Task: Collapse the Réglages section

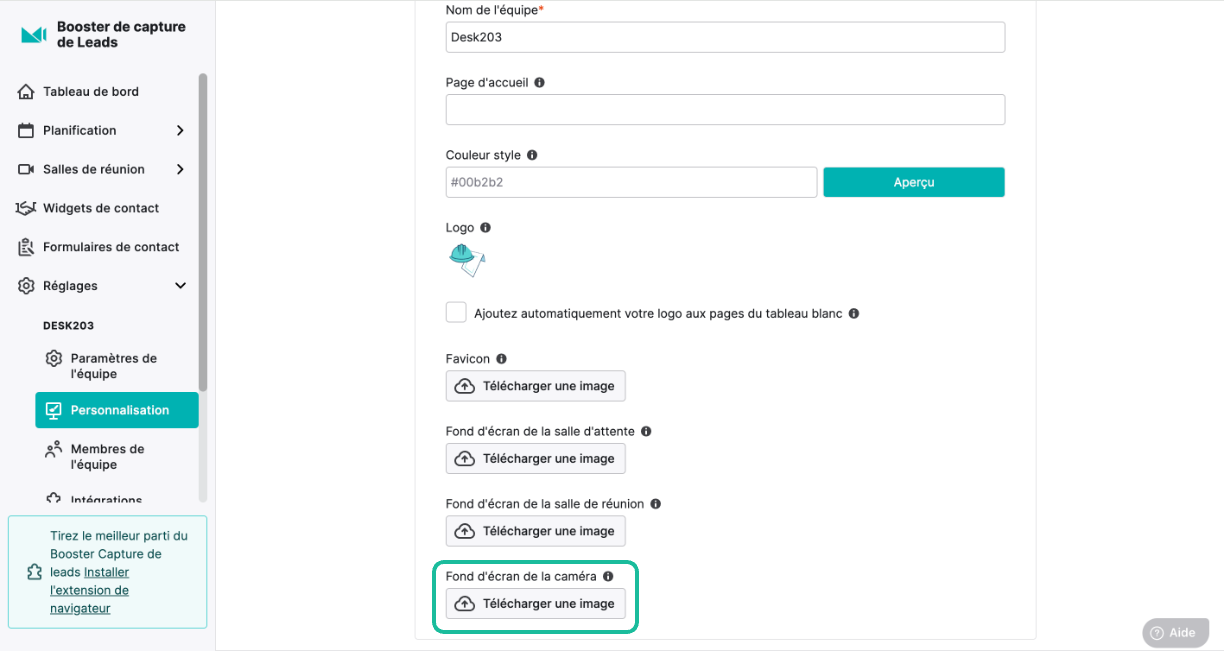Action: pyautogui.click(x=180, y=286)
